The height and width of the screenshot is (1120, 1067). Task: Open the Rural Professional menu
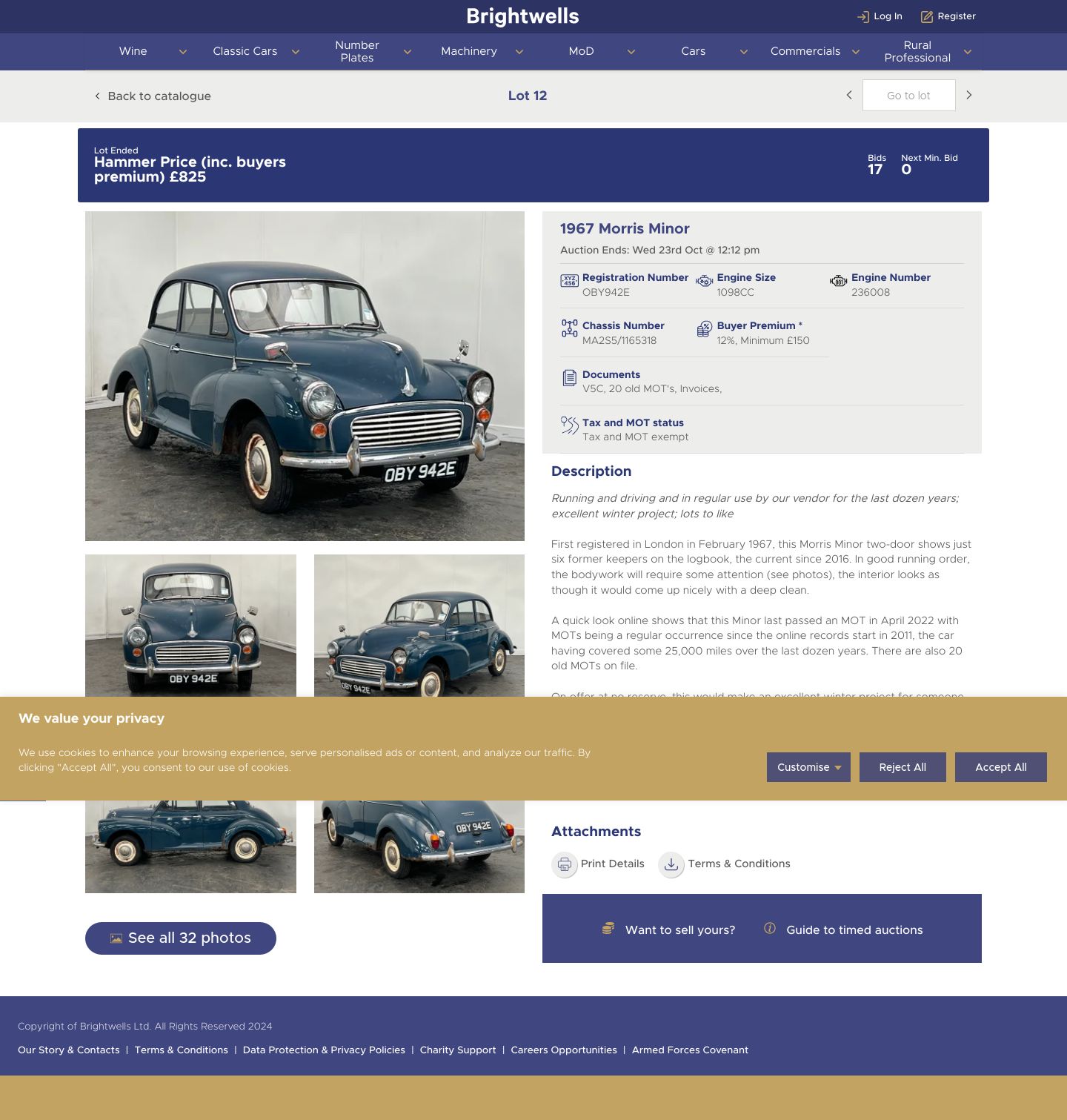click(917, 51)
